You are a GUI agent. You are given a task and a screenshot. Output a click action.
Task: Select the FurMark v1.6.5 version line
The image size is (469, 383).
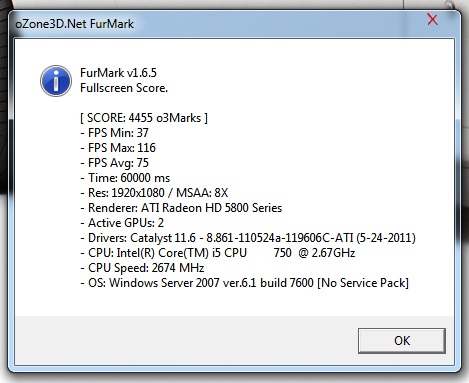118,73
